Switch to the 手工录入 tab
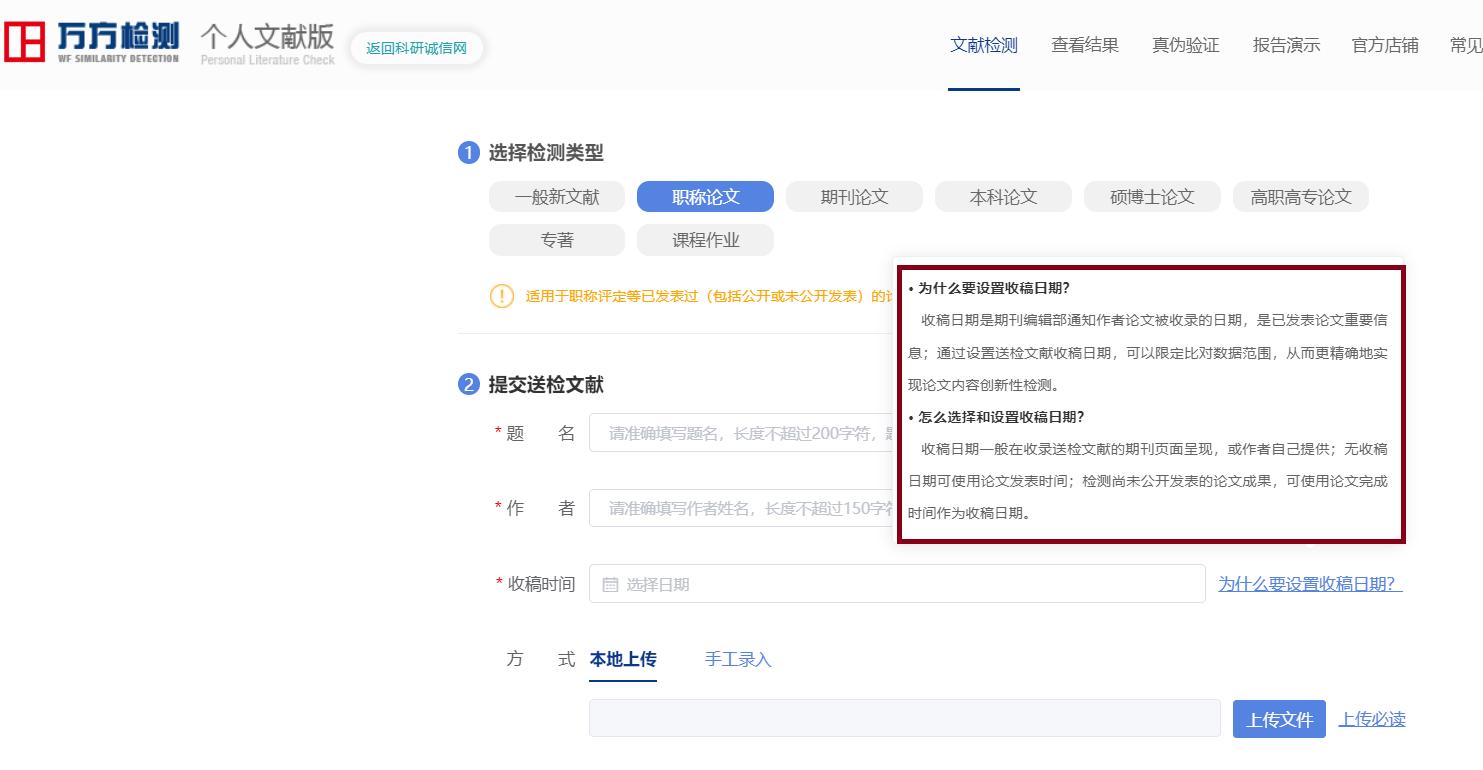The width and height of the screenshot is (1483, 770). [738, 659]
